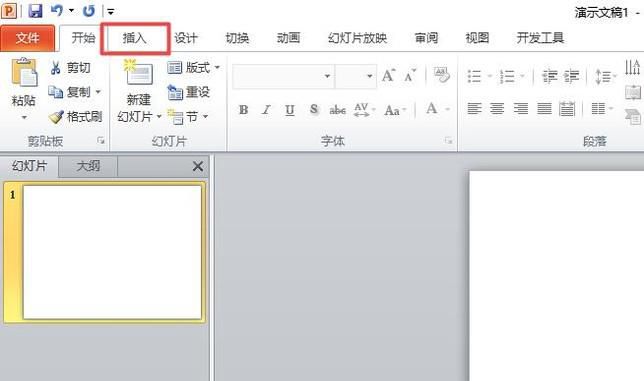Open the 幻灯片放映 (Slide Show) tab
This screenshot has height=381, width=644.
(x=357, y=38)
